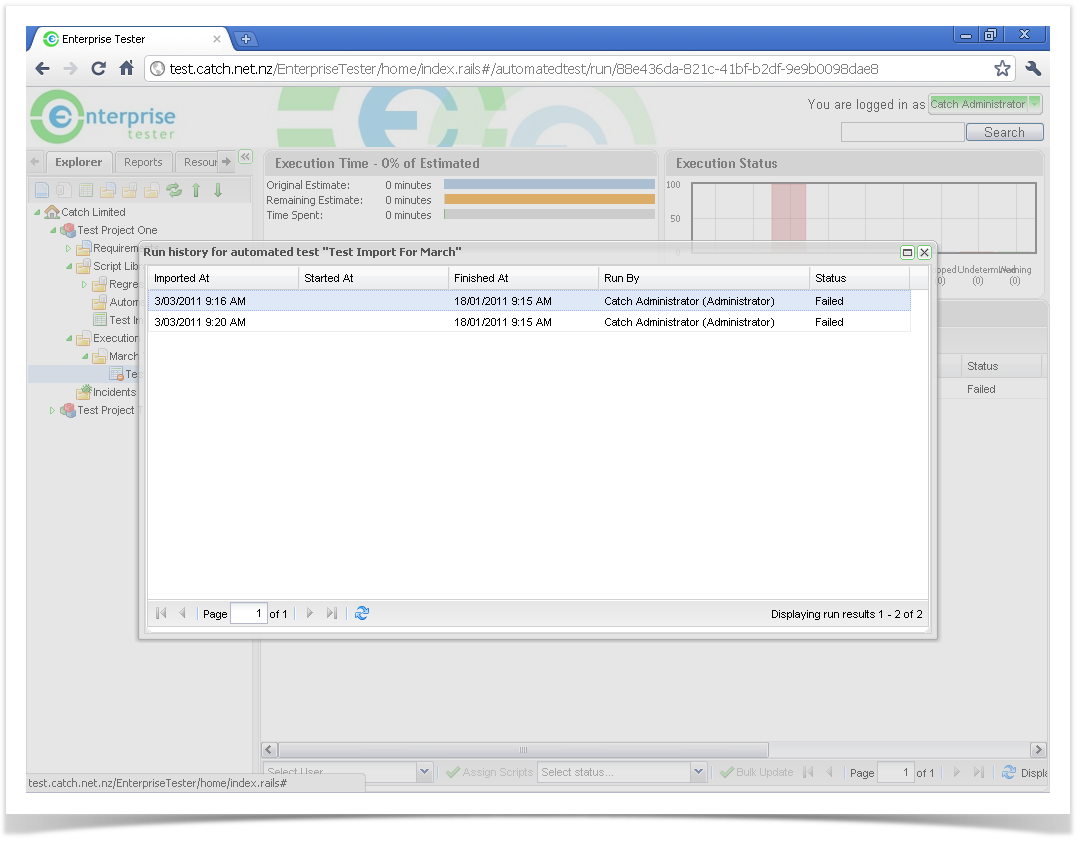Reload the page in browser
1084x843 pixels.
coord(98,69)
